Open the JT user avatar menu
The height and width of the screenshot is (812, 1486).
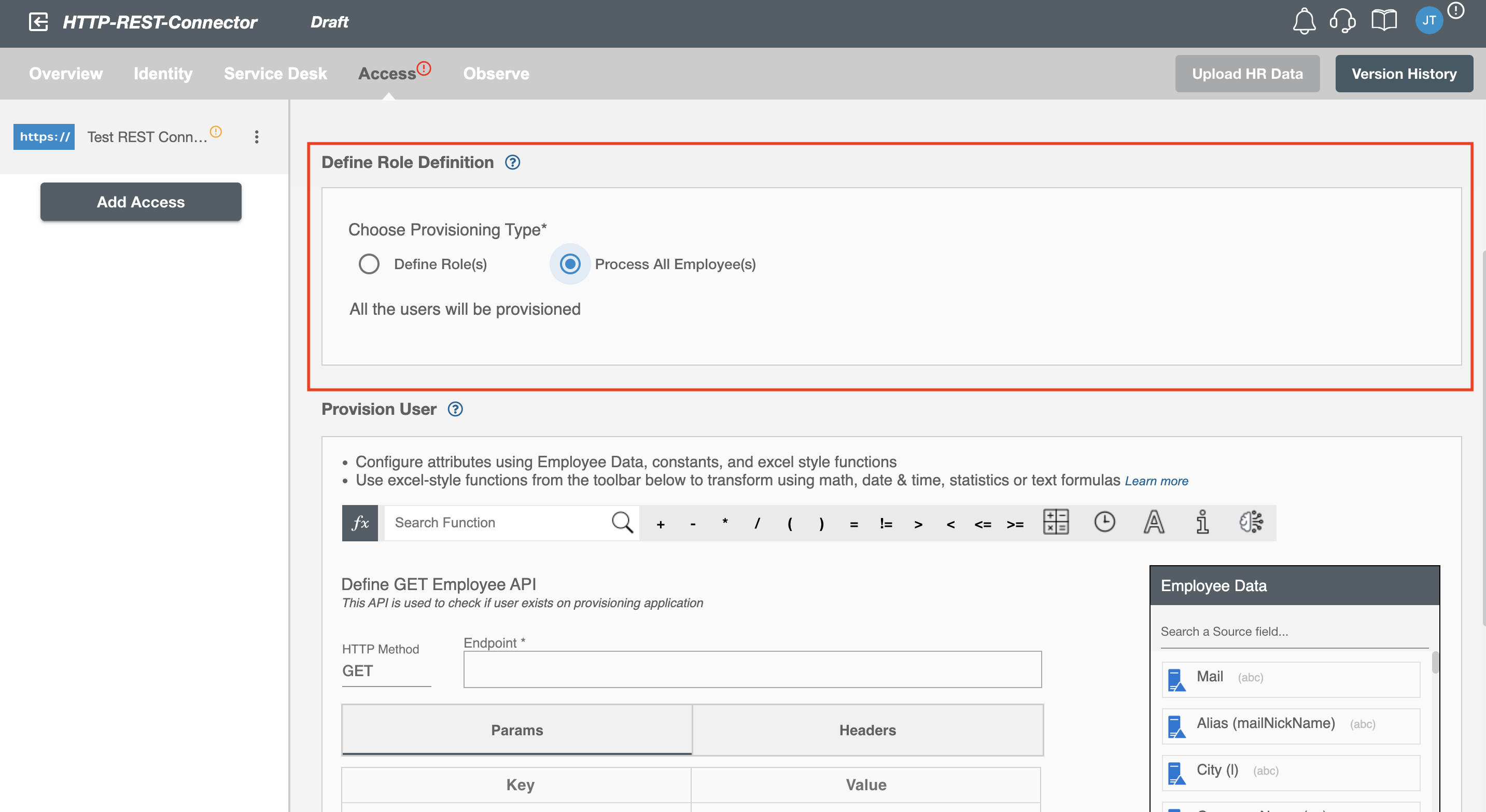pyautogui.click(x=1429, y=21)
